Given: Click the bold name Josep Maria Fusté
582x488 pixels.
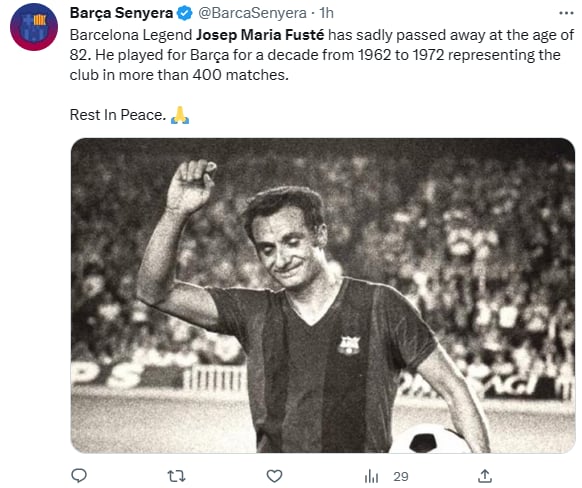Looking at the screenshot, I should click(260, 35).
